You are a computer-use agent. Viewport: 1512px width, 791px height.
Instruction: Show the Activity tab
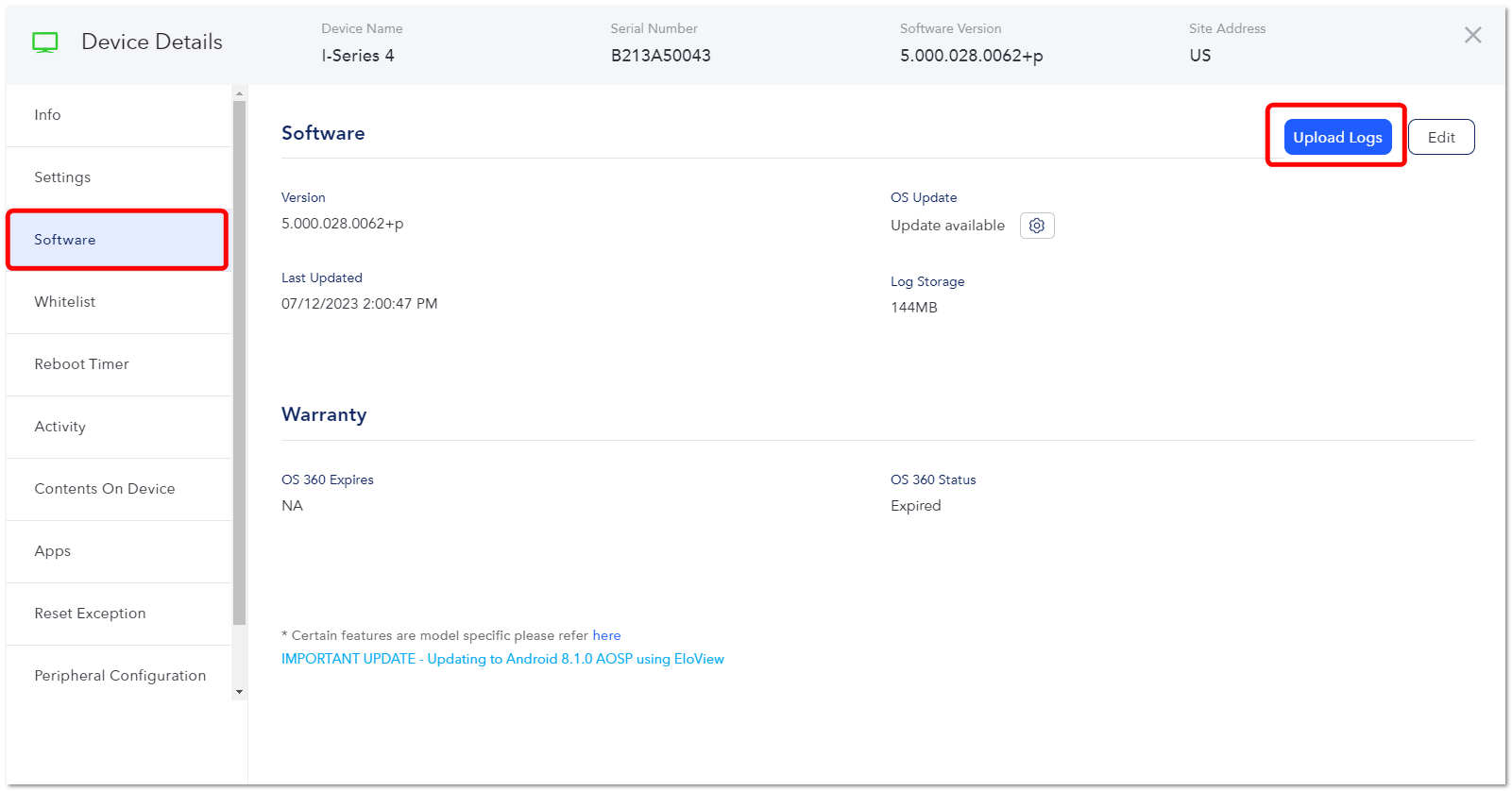click(119, 427)
